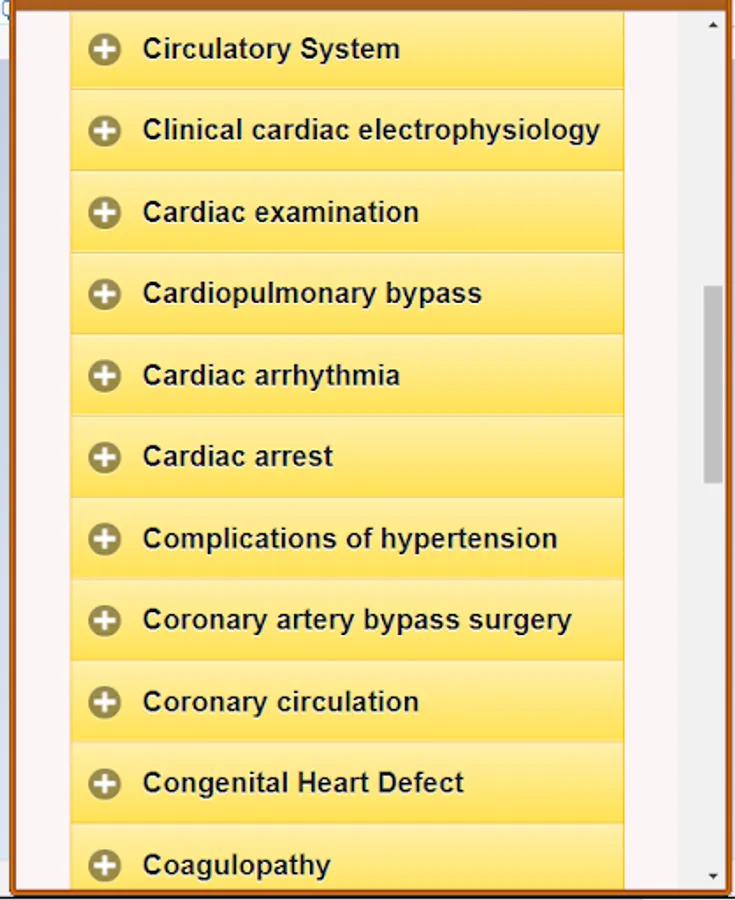Click plus icon beside Complications of hypertension

tap(104, 539)
